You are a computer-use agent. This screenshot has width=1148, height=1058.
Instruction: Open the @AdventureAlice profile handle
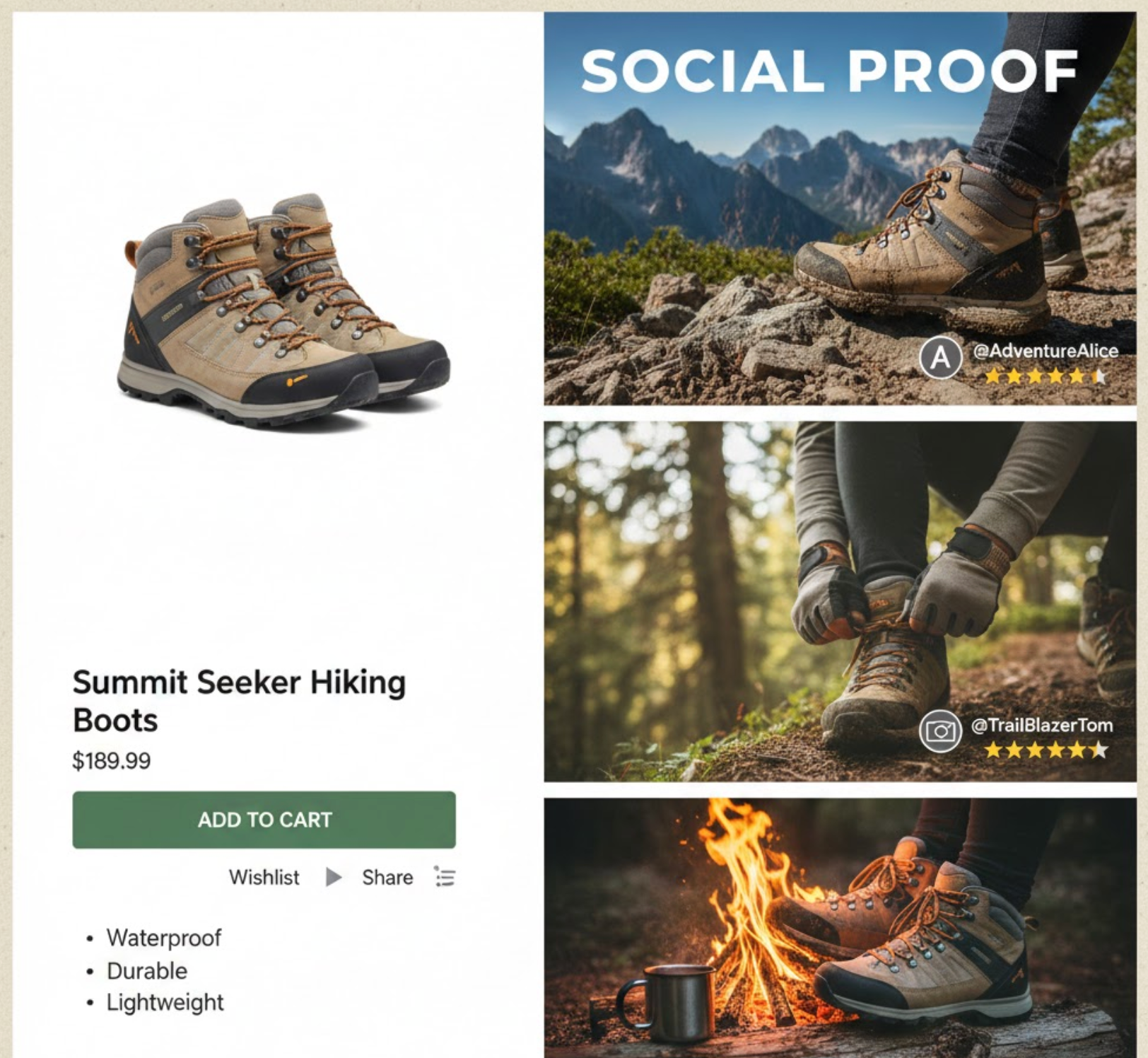[1045, 351]
